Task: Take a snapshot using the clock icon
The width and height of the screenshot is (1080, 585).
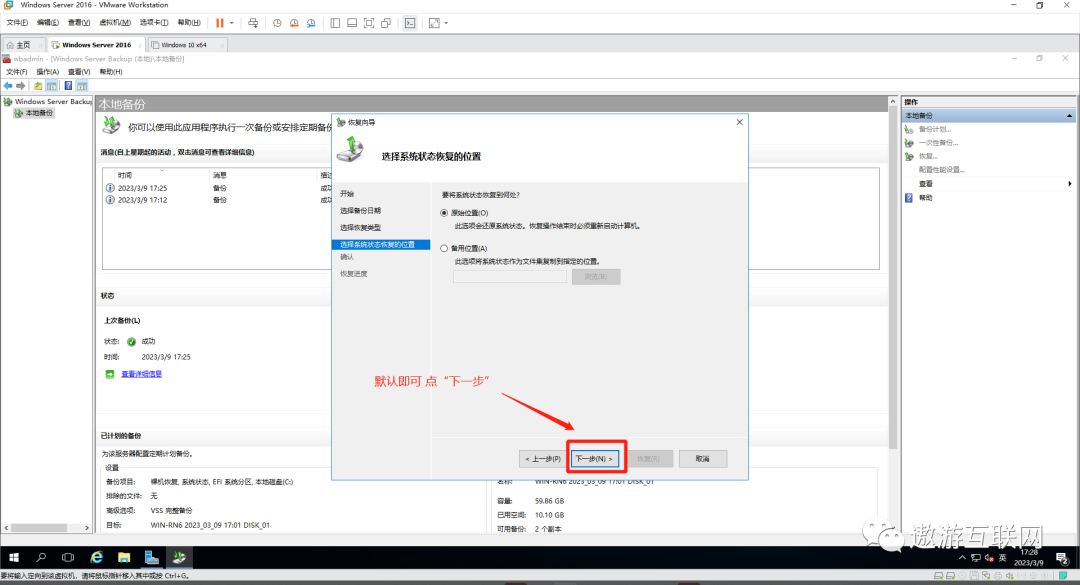Action: [x=277, y=23]
